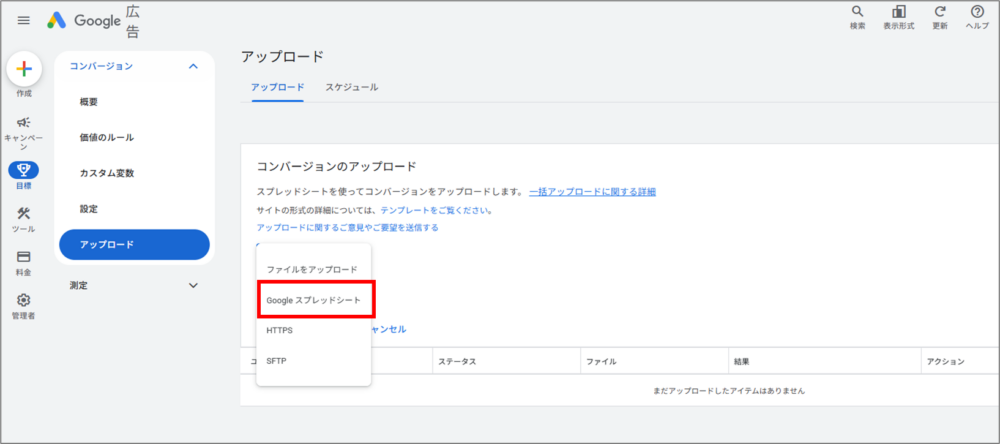Select the goals (目標) trophy icon
The image size is (1000, 444).
click(x=24, y=170)
